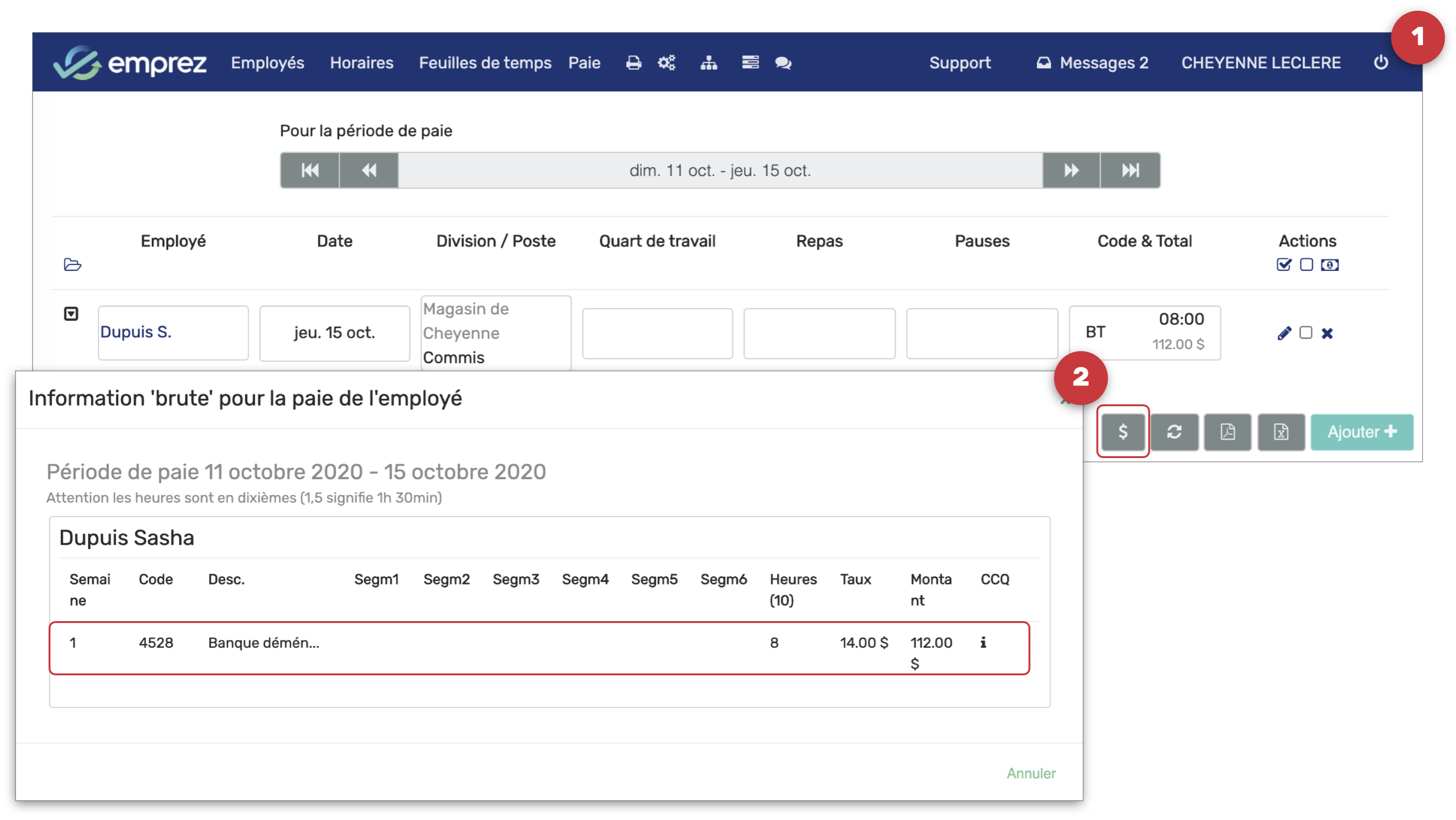Expand the Dupuis S. row arrow
This screenshot has height=820, width=1456.
[71, 314]
